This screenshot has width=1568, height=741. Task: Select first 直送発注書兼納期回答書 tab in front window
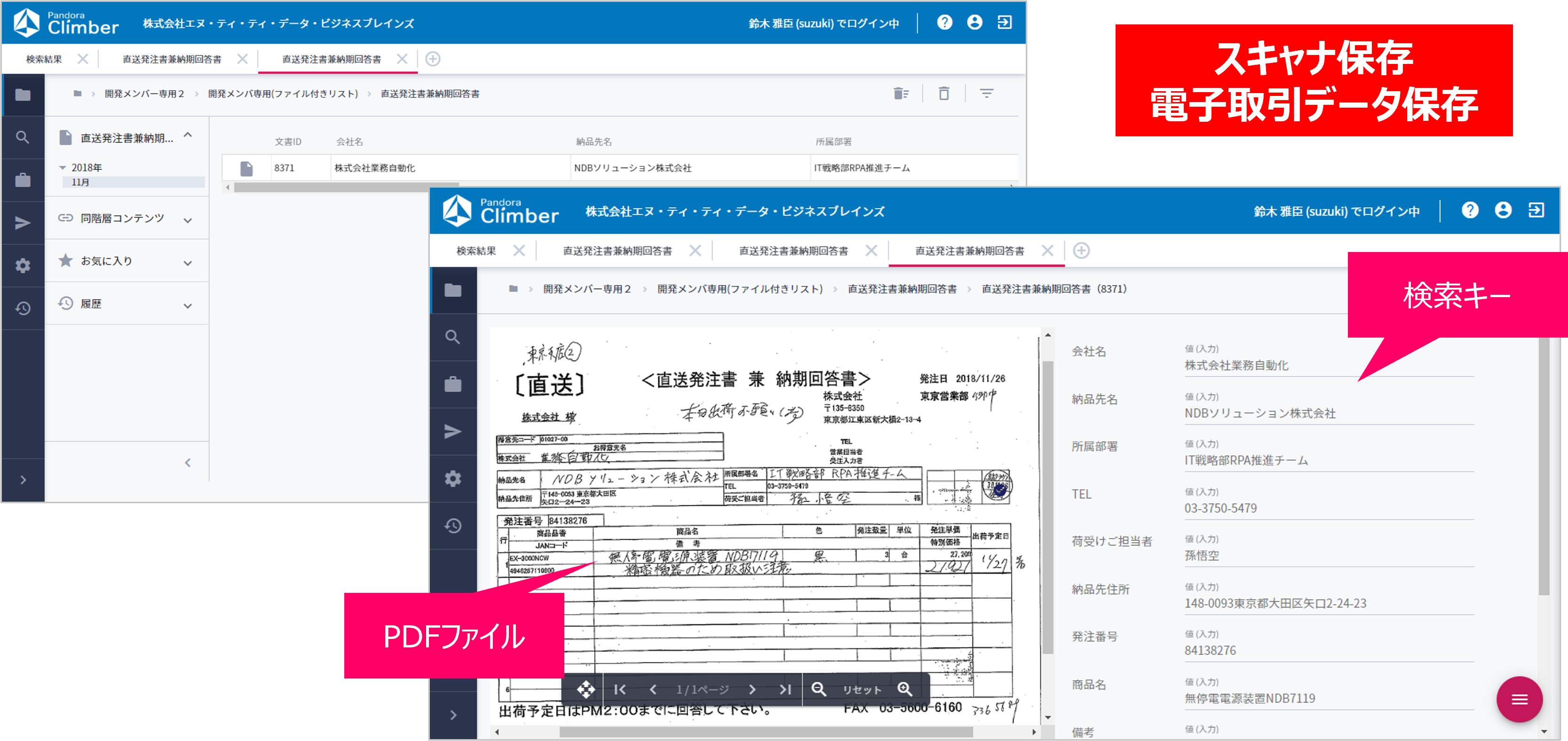click(x=617, y=251)
